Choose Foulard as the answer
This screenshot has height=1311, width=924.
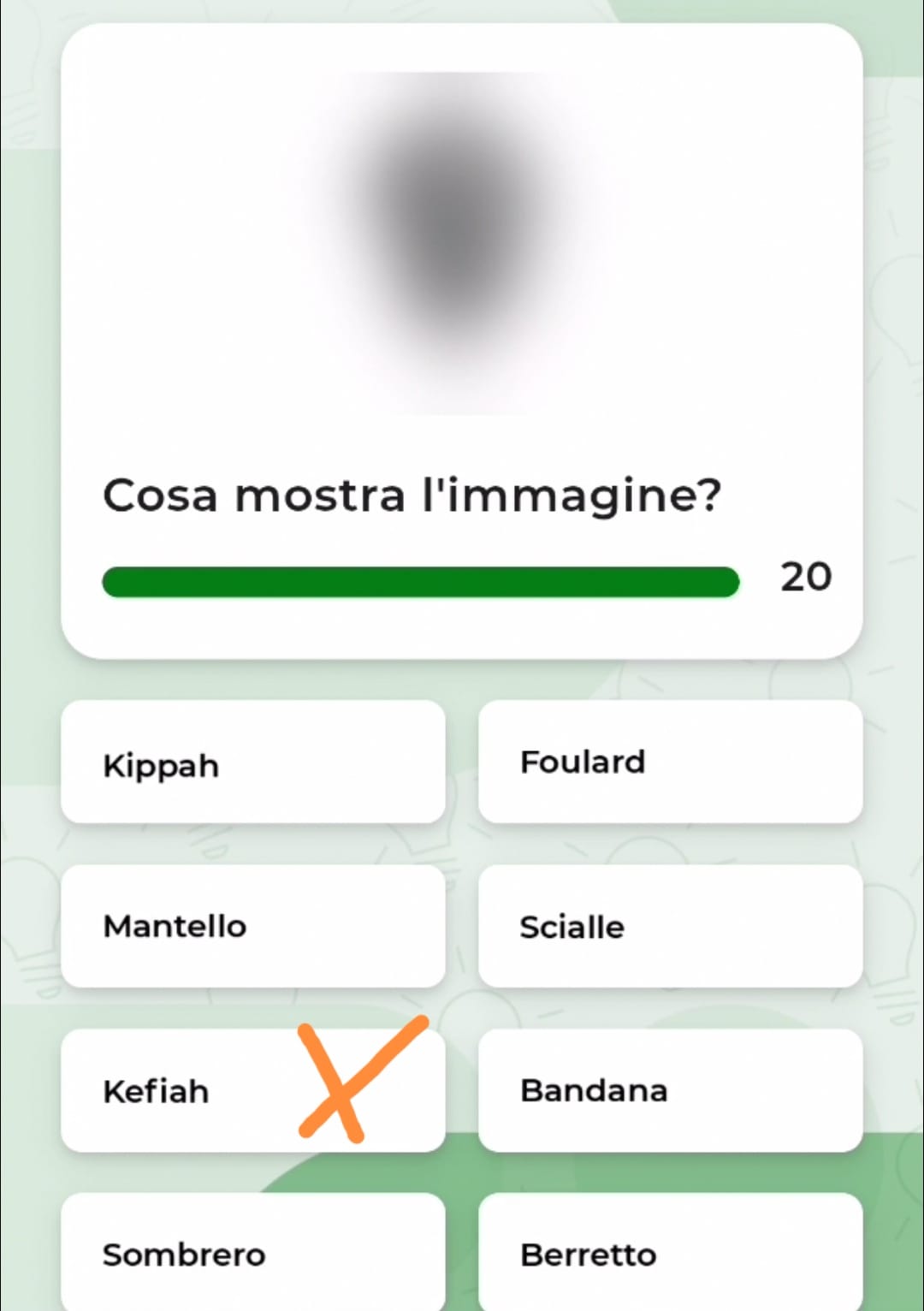pos(670,762)
